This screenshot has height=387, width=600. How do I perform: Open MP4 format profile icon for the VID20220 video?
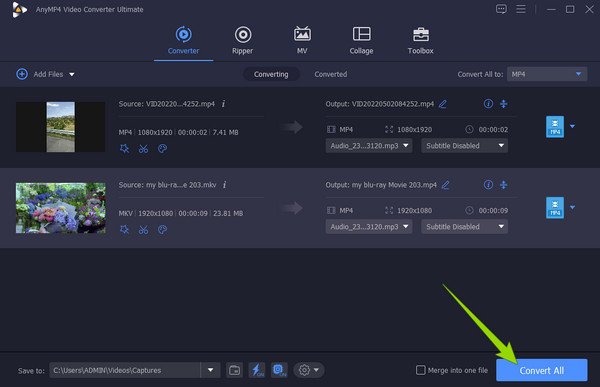point(555,127)
